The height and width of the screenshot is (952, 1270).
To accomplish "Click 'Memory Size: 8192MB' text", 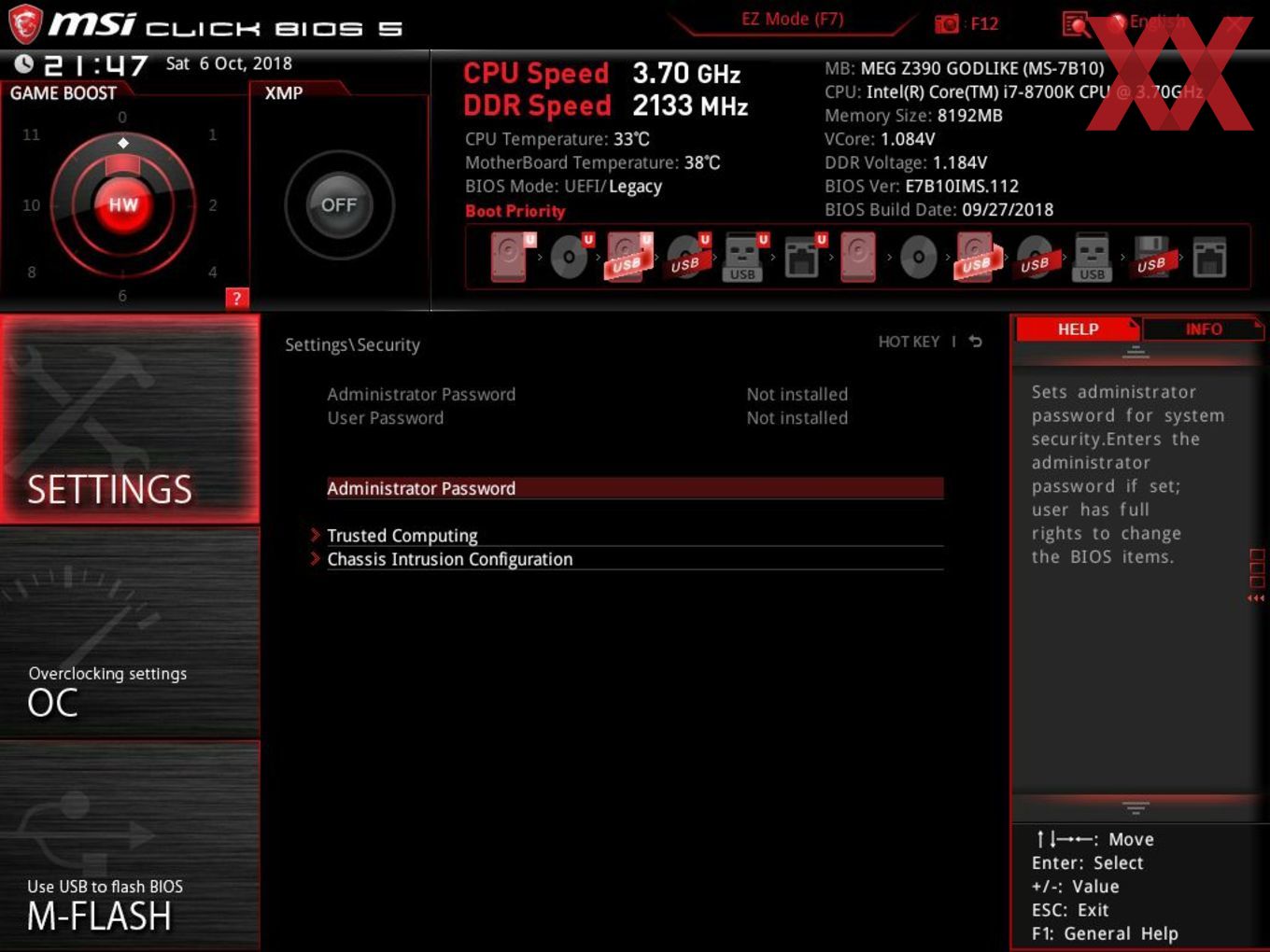I will [913, 116].
